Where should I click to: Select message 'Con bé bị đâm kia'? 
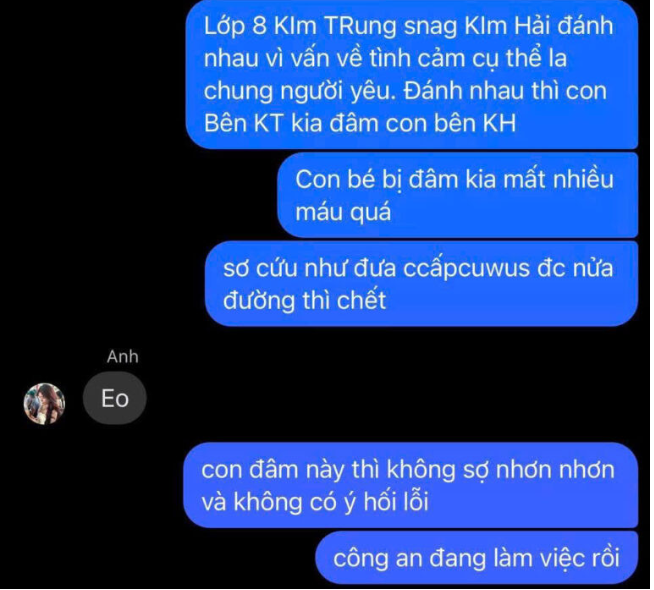tap(458, 195)
